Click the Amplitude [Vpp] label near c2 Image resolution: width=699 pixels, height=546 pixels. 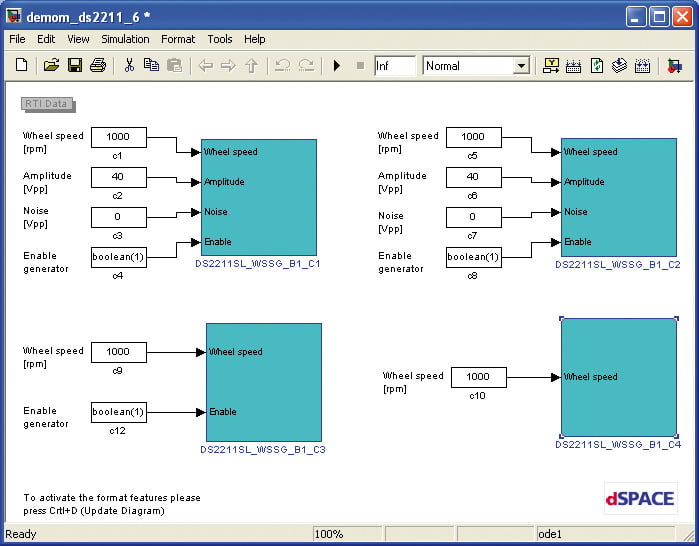[47, 182]
